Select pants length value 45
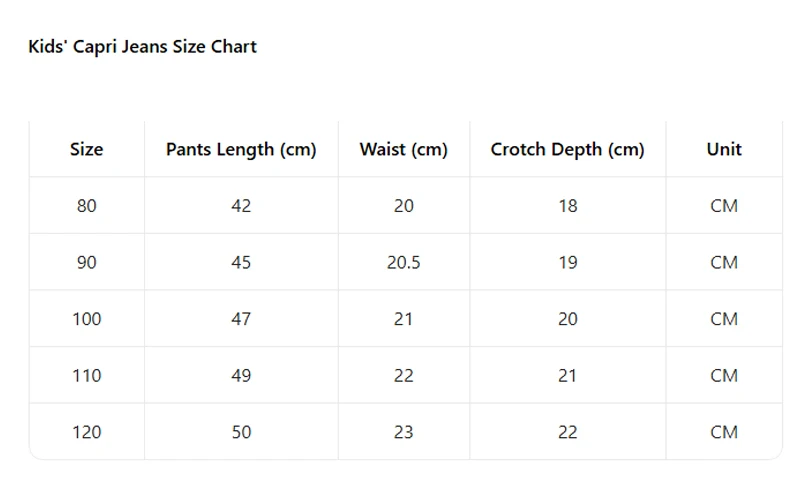 (241, 262)
